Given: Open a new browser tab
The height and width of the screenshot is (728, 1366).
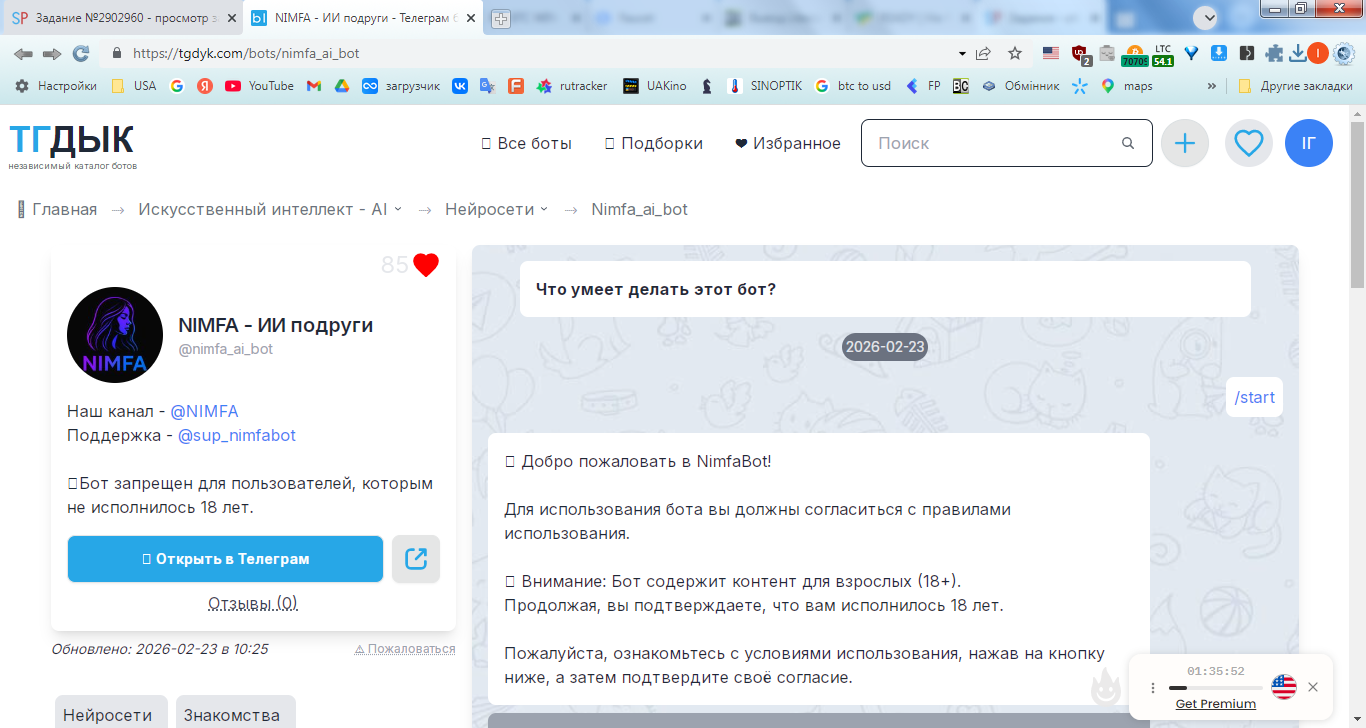Looking at the screenshot, I should pyautogui.click(x=501, y=18).
